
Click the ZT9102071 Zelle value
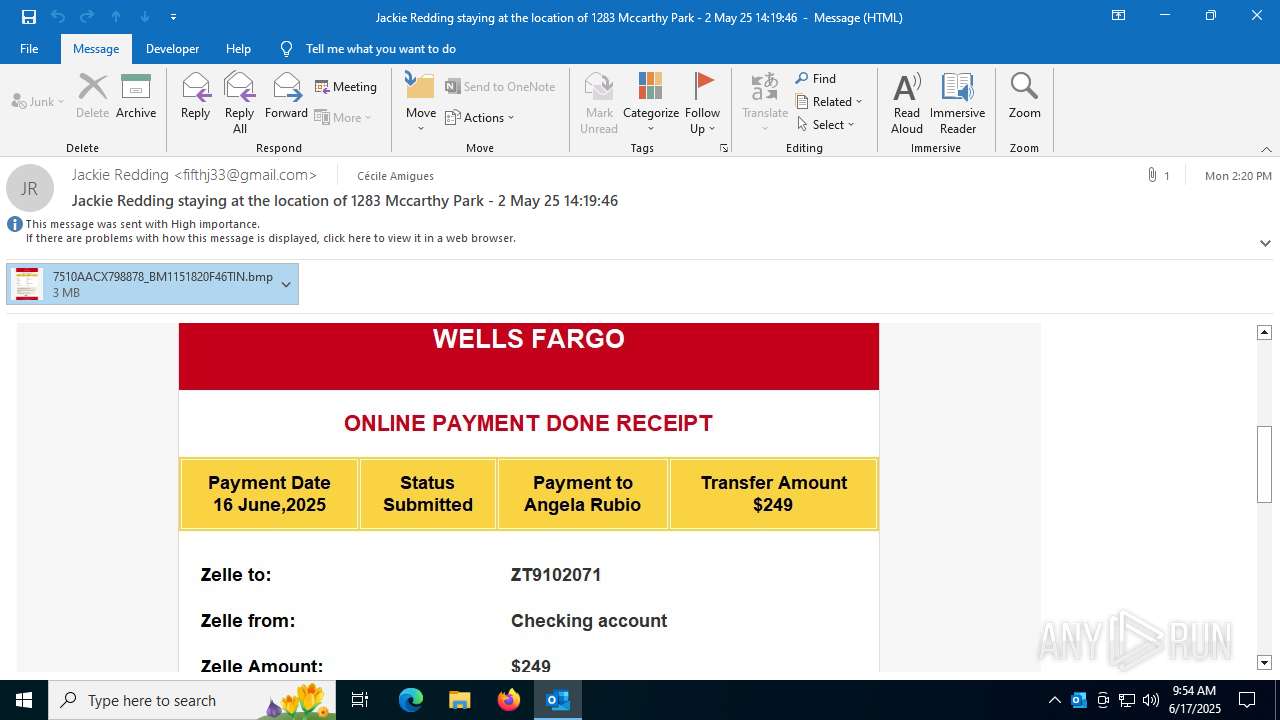556,575
